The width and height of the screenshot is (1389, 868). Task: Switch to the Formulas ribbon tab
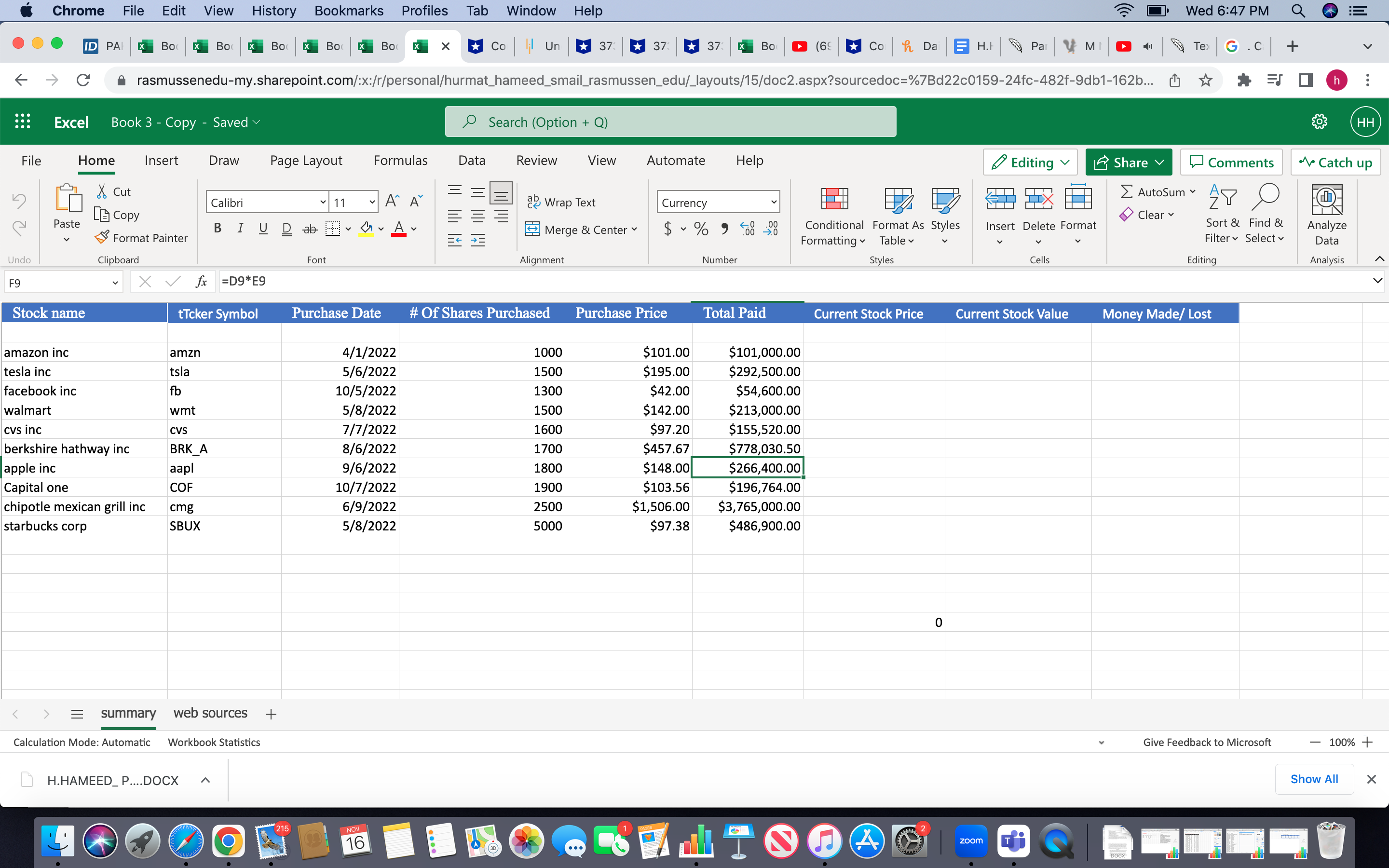click(400, 161)
